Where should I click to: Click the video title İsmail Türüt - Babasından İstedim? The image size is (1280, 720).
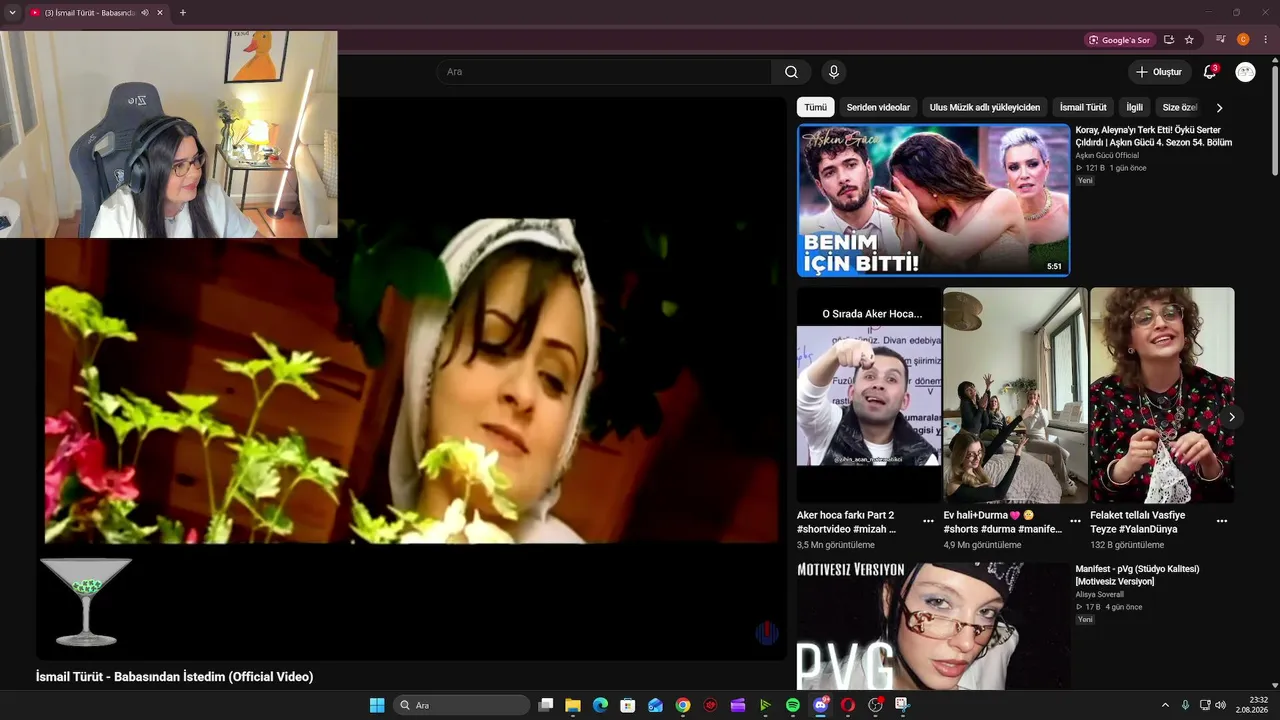pos(174,677)
